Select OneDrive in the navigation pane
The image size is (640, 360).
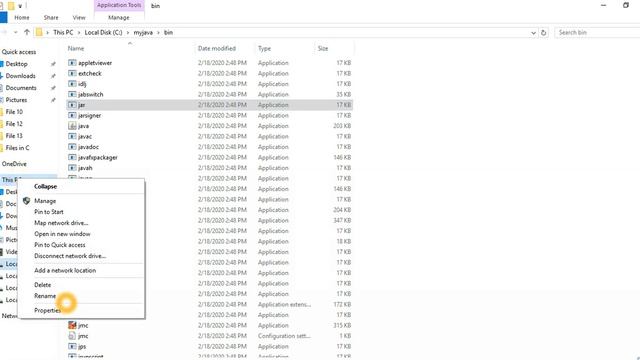14,164
